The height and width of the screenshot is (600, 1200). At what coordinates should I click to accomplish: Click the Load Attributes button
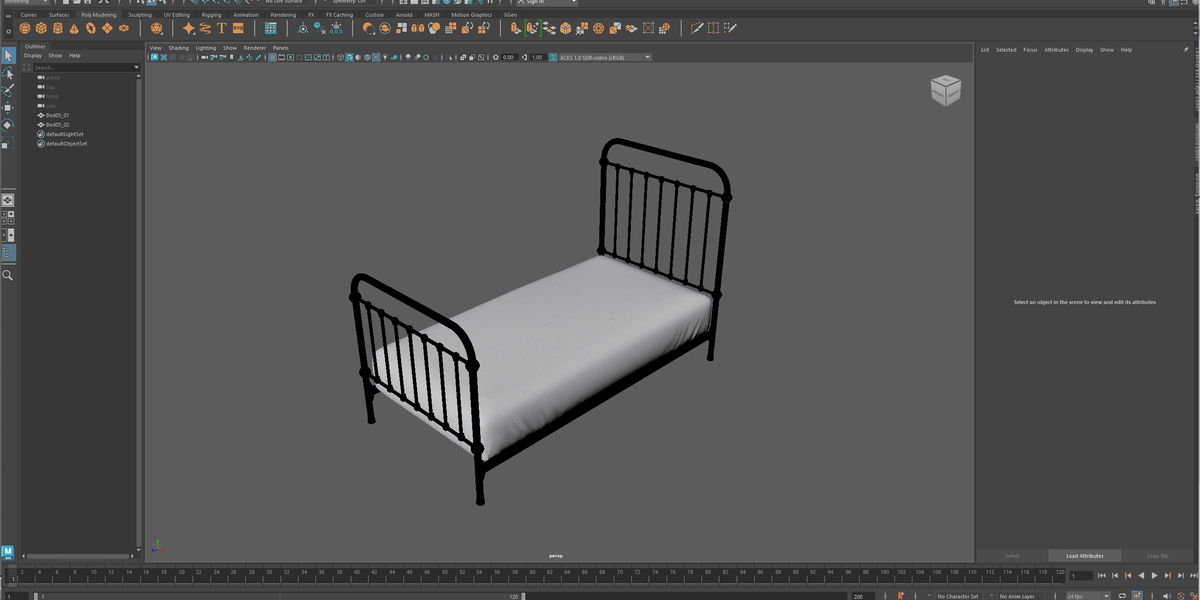[1085, 555]
